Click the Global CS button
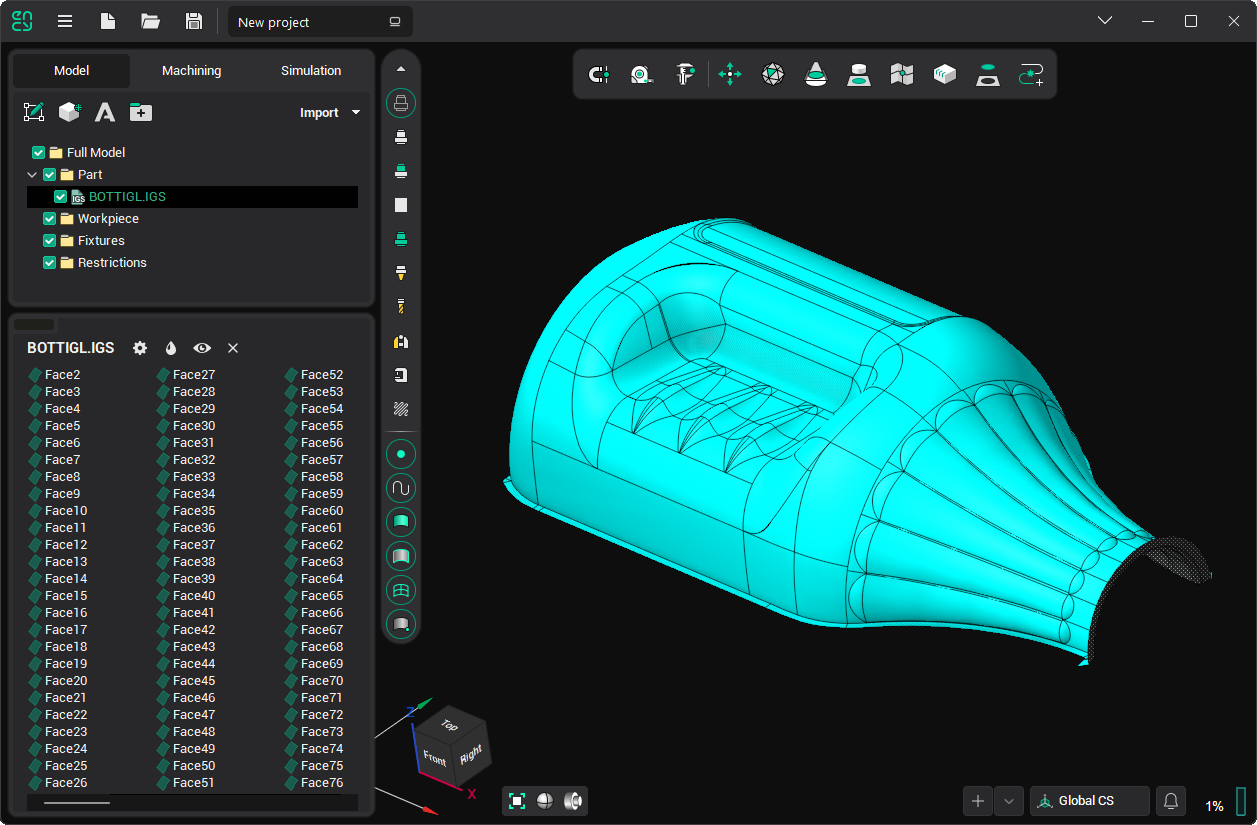Viewport: 1257px width, 825px height. click(x=1089, y=801)
